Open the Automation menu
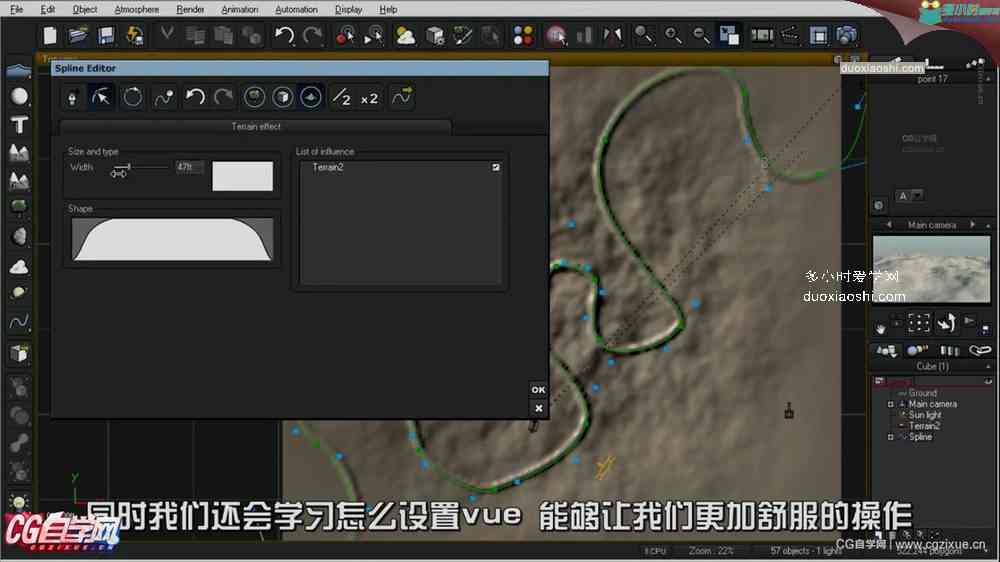 coord(296,10)
